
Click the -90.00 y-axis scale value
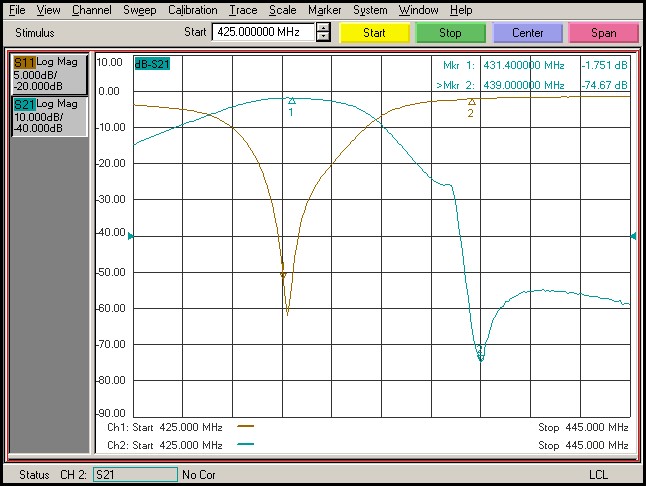click(111, 413)
